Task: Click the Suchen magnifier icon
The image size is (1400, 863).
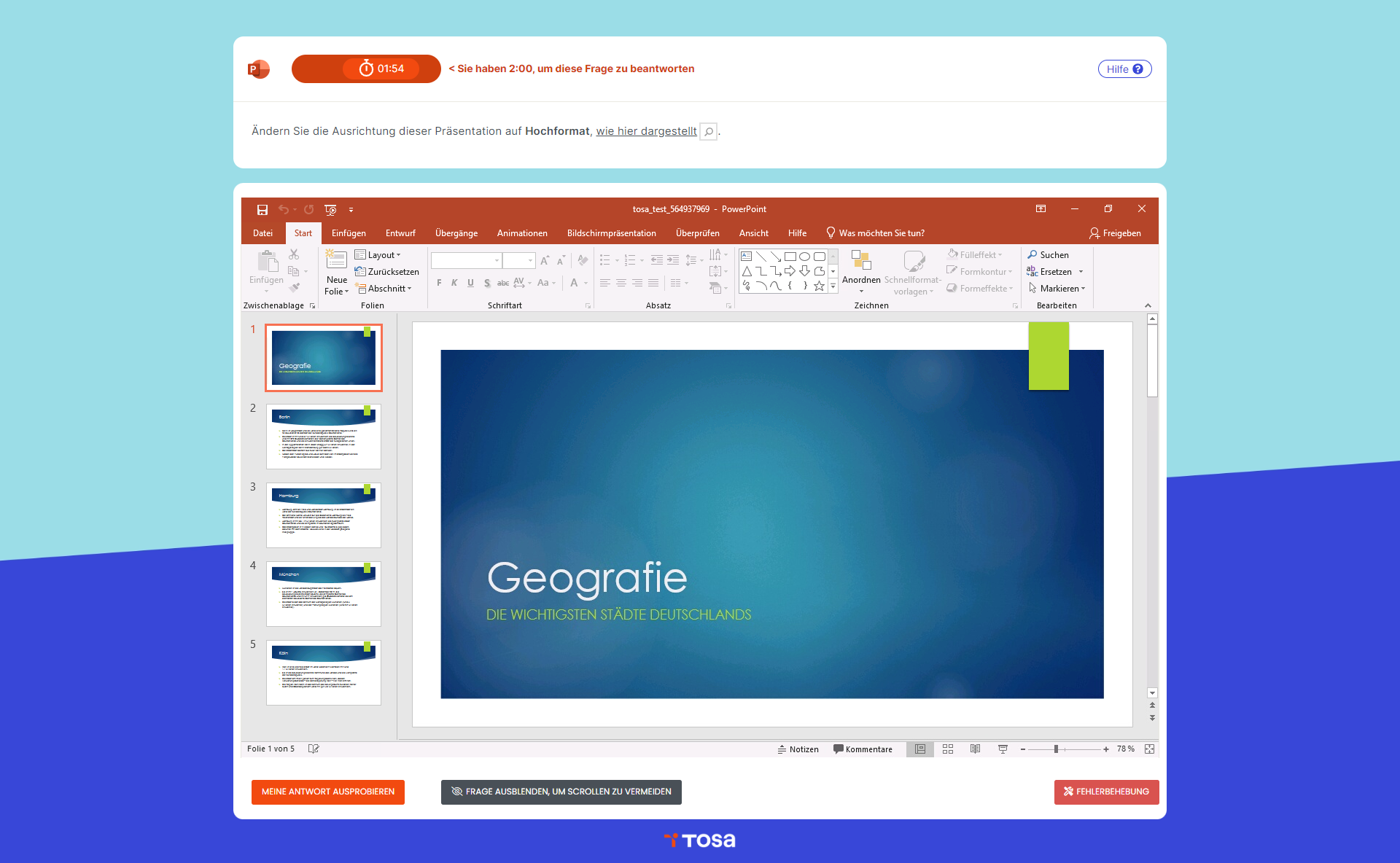Action: point(1032,254)
